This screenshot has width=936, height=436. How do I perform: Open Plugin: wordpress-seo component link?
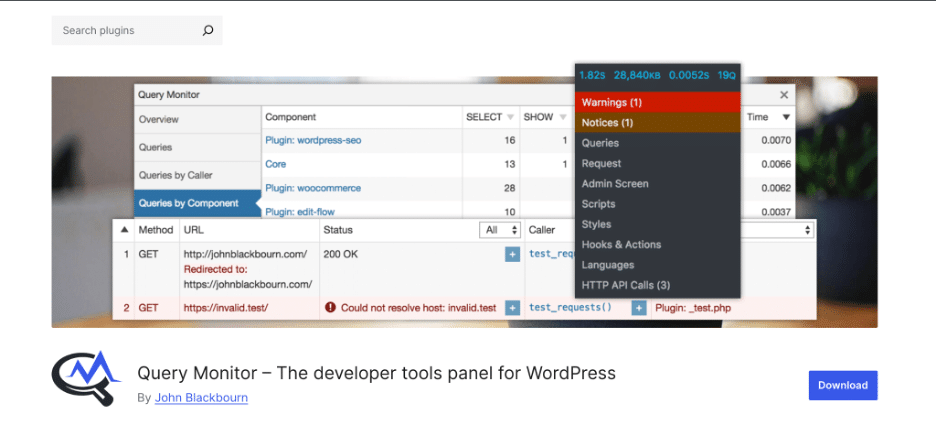click(x=313, y=141)
